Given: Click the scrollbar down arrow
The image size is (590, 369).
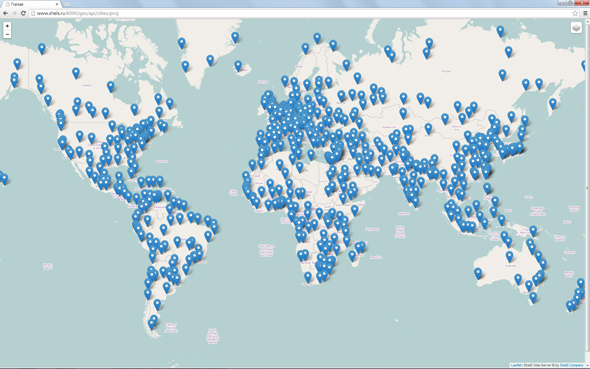Looking at the screenshot, I should 587,365.
